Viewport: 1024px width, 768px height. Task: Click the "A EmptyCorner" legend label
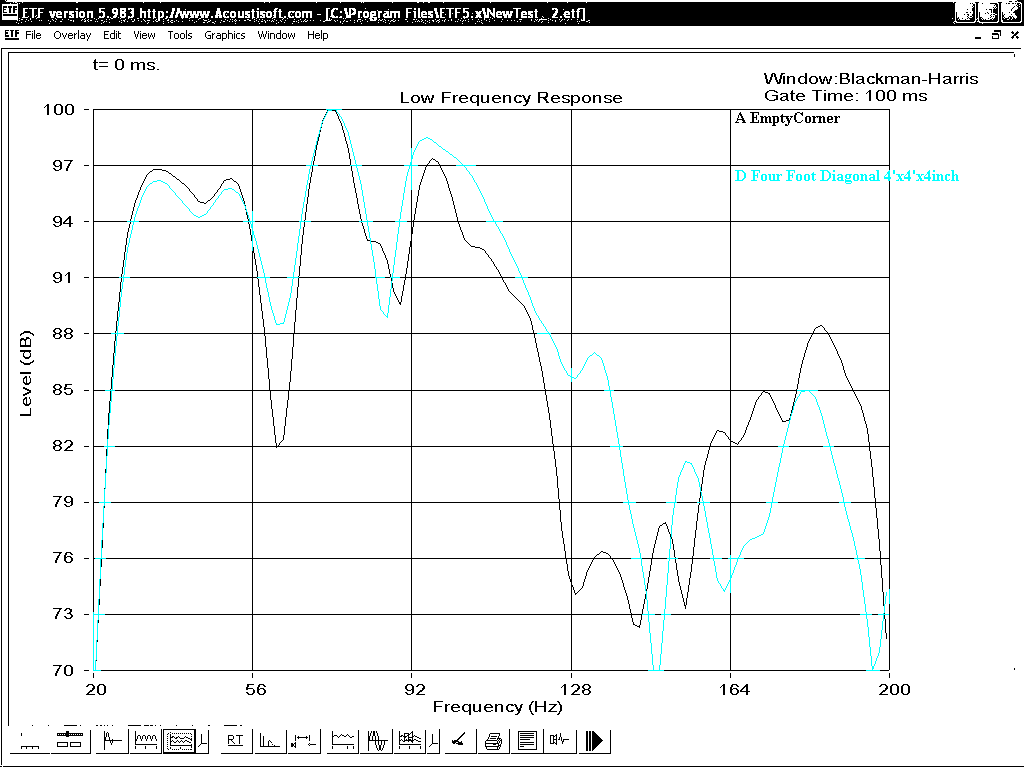(787, 119)
